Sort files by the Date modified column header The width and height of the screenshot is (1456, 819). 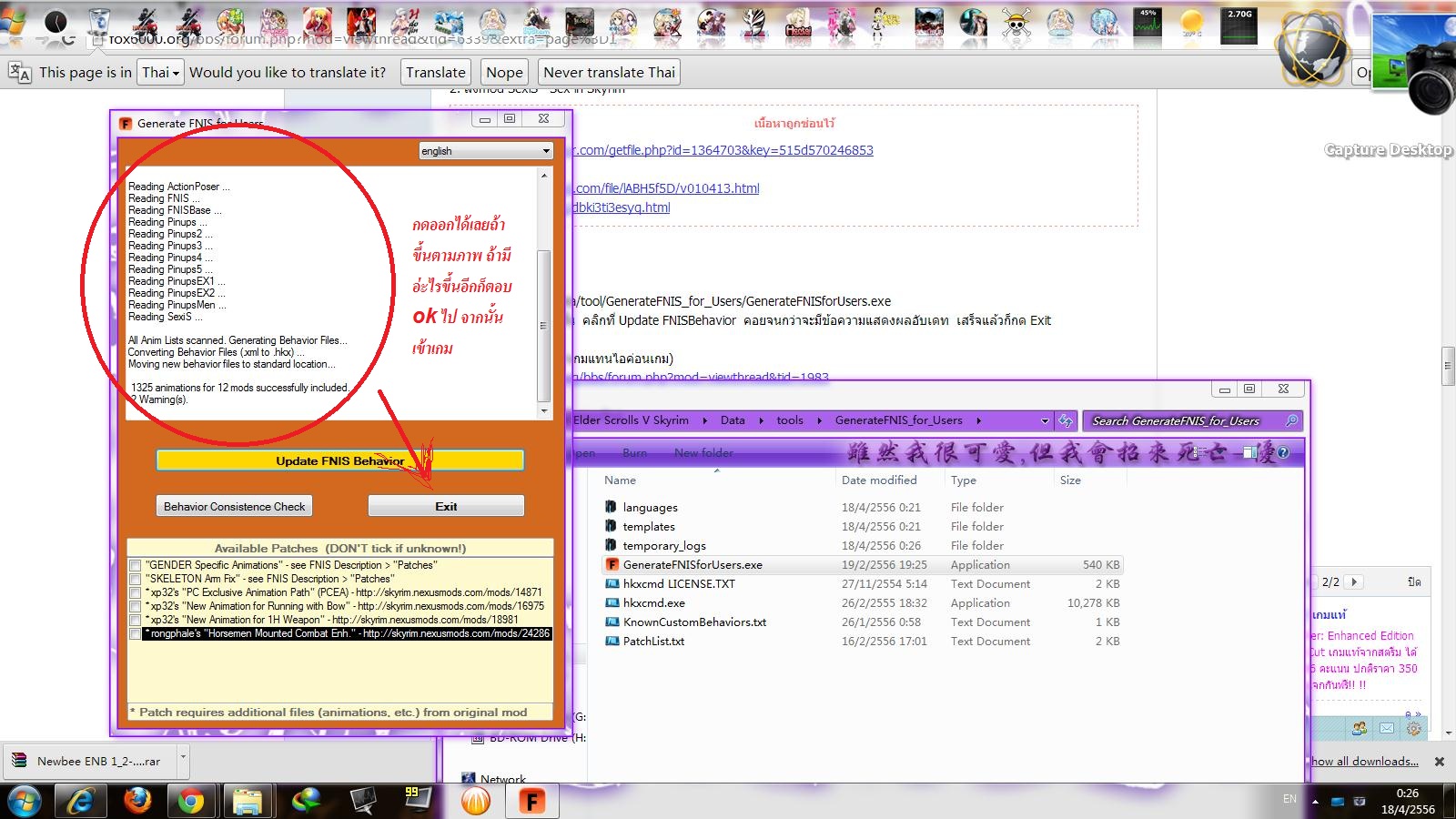(879, 480)
